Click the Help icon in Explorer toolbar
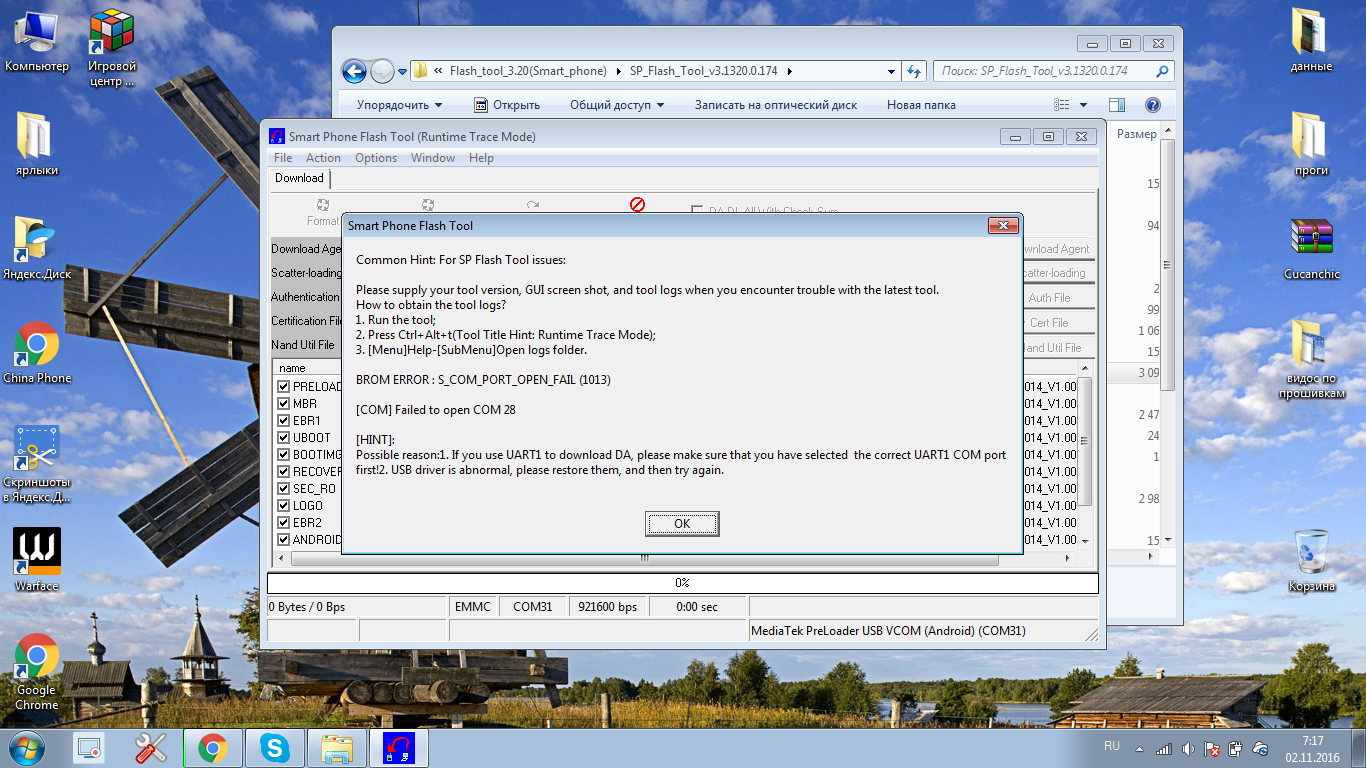 tap(1152, 105)
